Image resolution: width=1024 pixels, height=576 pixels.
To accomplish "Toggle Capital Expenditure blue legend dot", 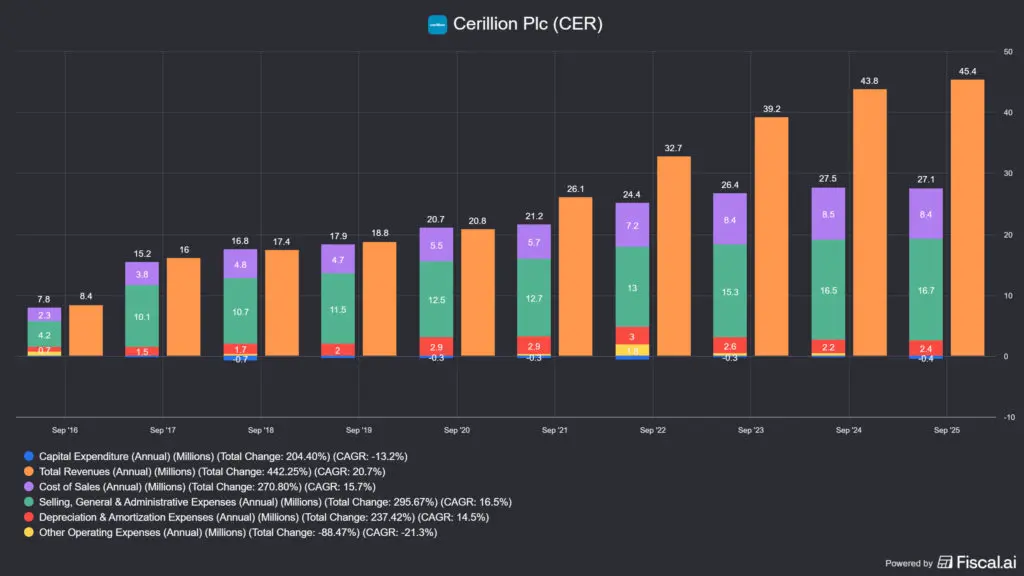I will (x=29, y=456).
